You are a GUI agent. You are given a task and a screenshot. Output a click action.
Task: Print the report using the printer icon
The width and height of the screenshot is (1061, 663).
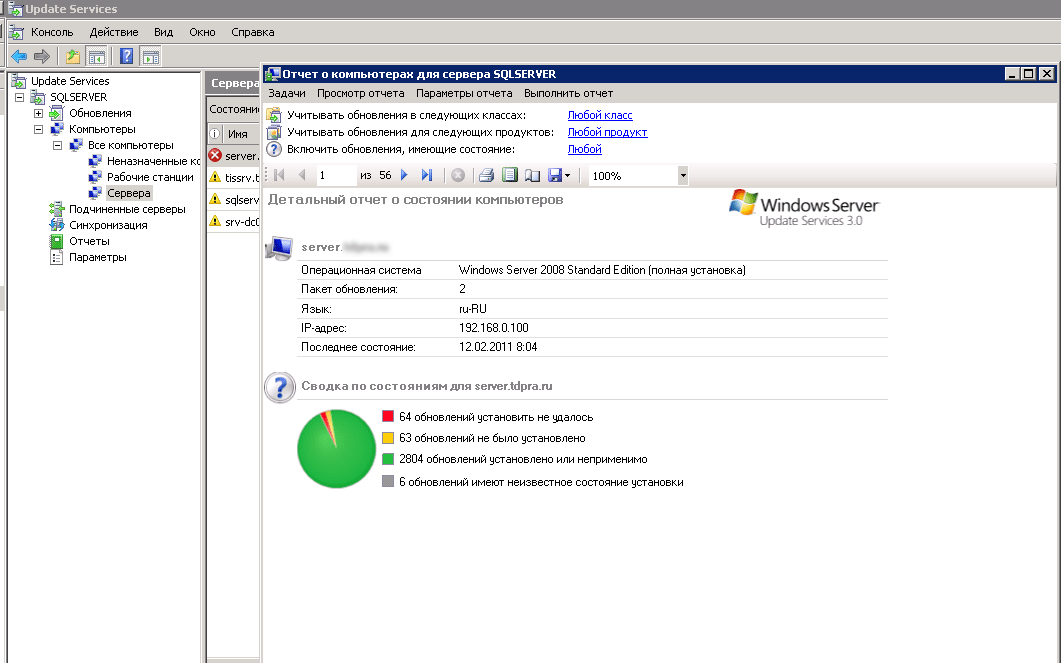(486, 175)
